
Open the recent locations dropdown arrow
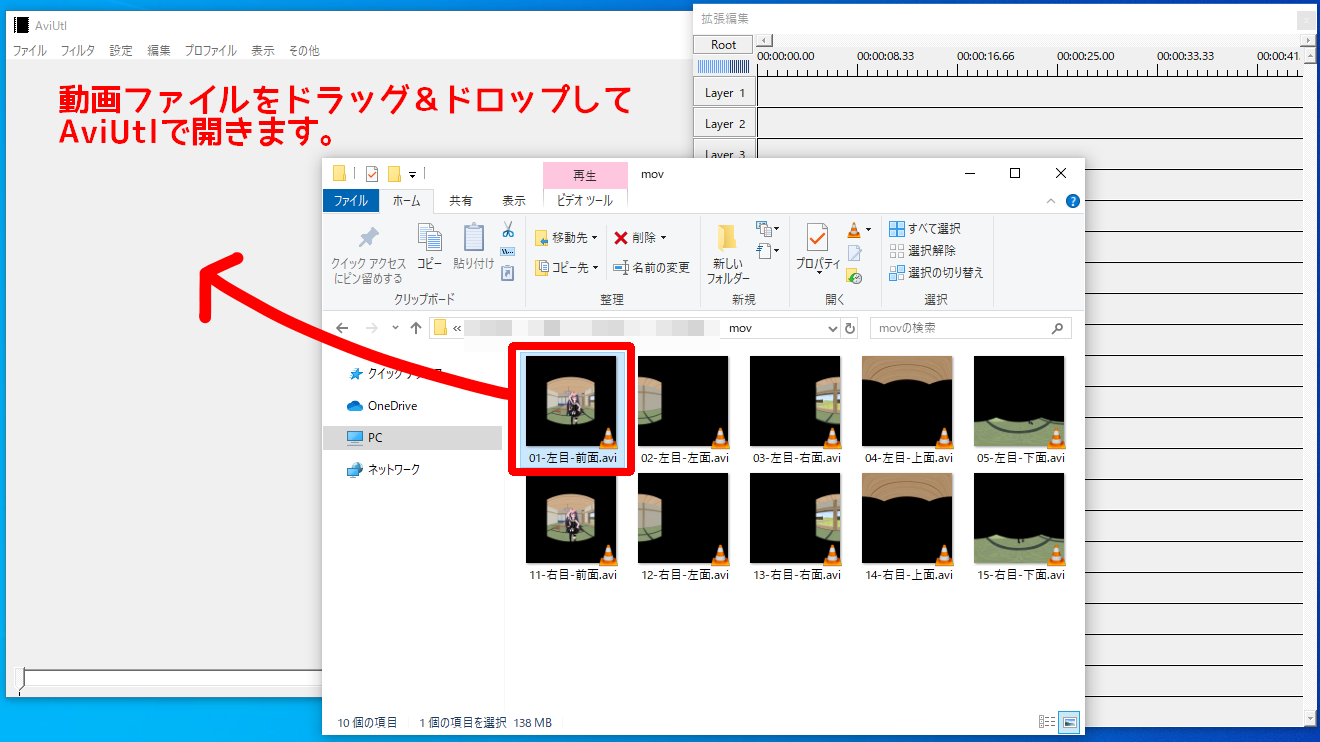tap(395, 328)
